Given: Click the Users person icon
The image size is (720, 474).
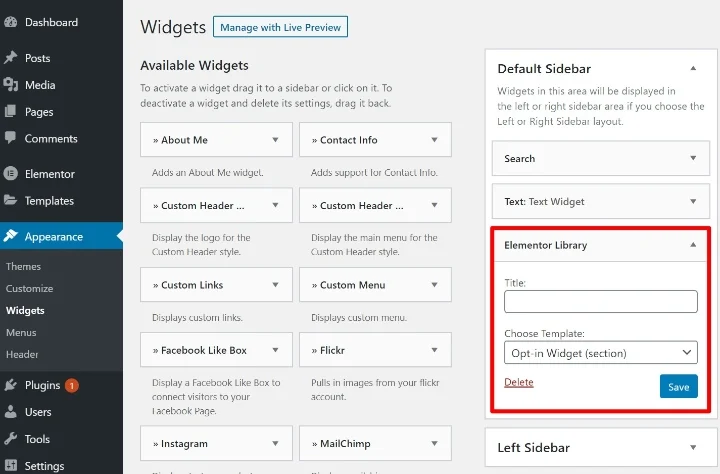Looking at the screenshot, I should coord(10,412).
